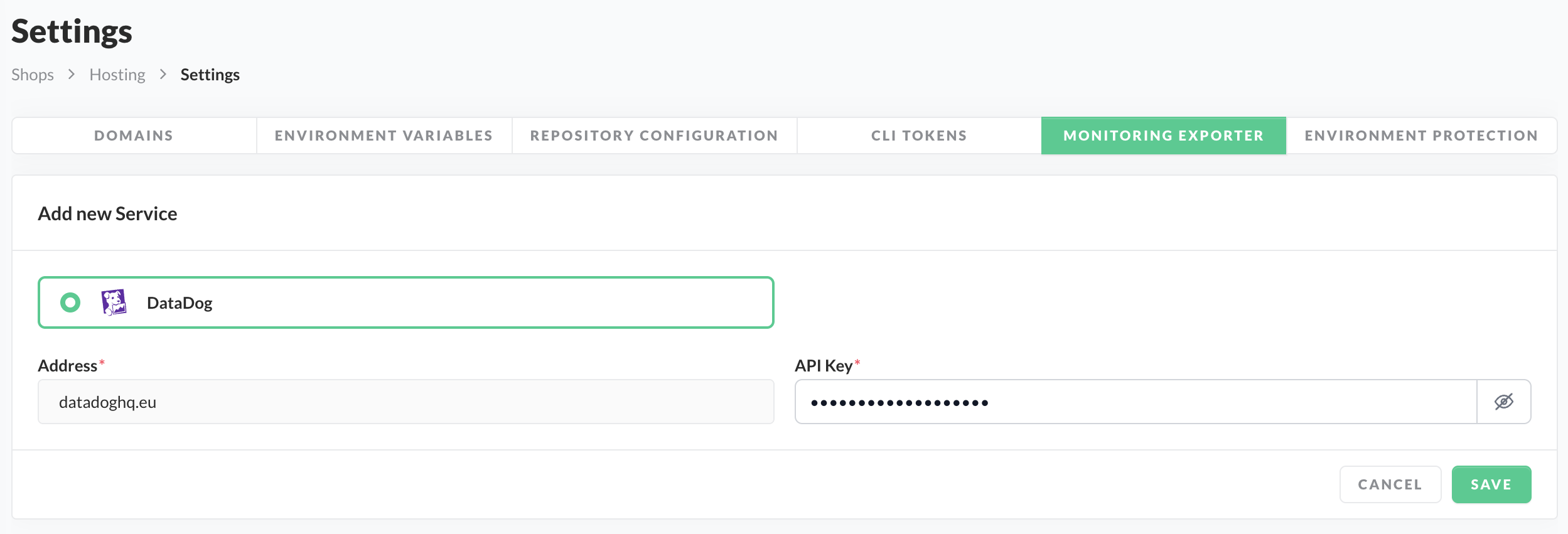The image size is (1568, 534).
Task: Cancel adding the new service
Action: [x=1390, y=484]
